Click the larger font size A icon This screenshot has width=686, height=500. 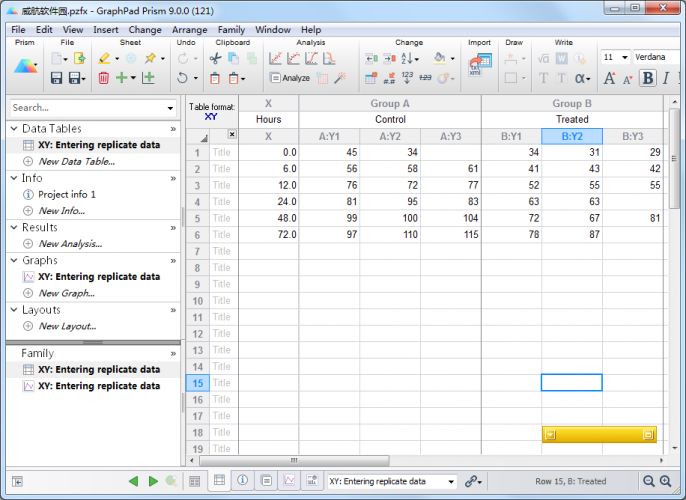coord(609,78)
